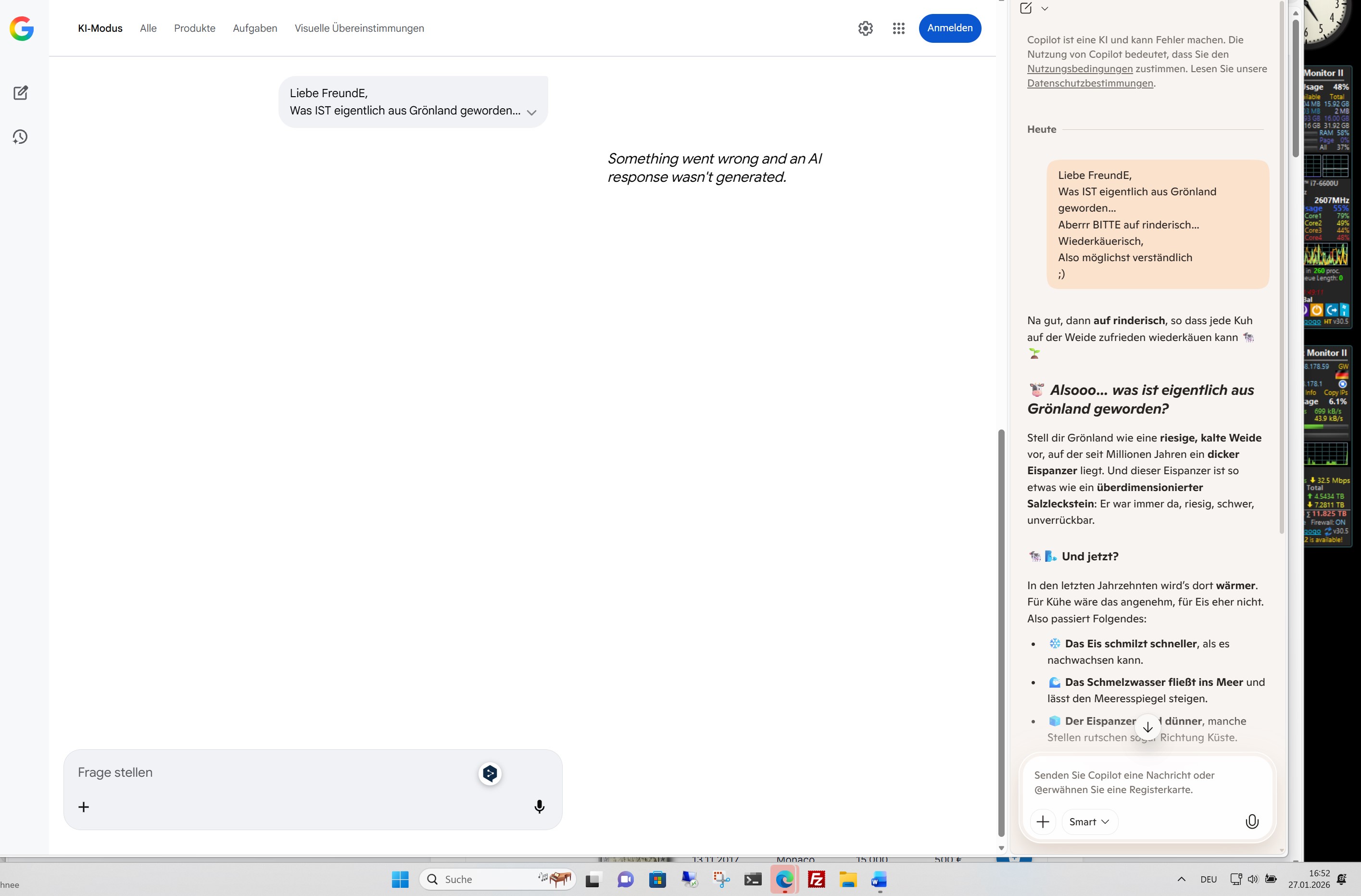Open dropdown next to Copilot new chat

click(x=1045, y=8)
